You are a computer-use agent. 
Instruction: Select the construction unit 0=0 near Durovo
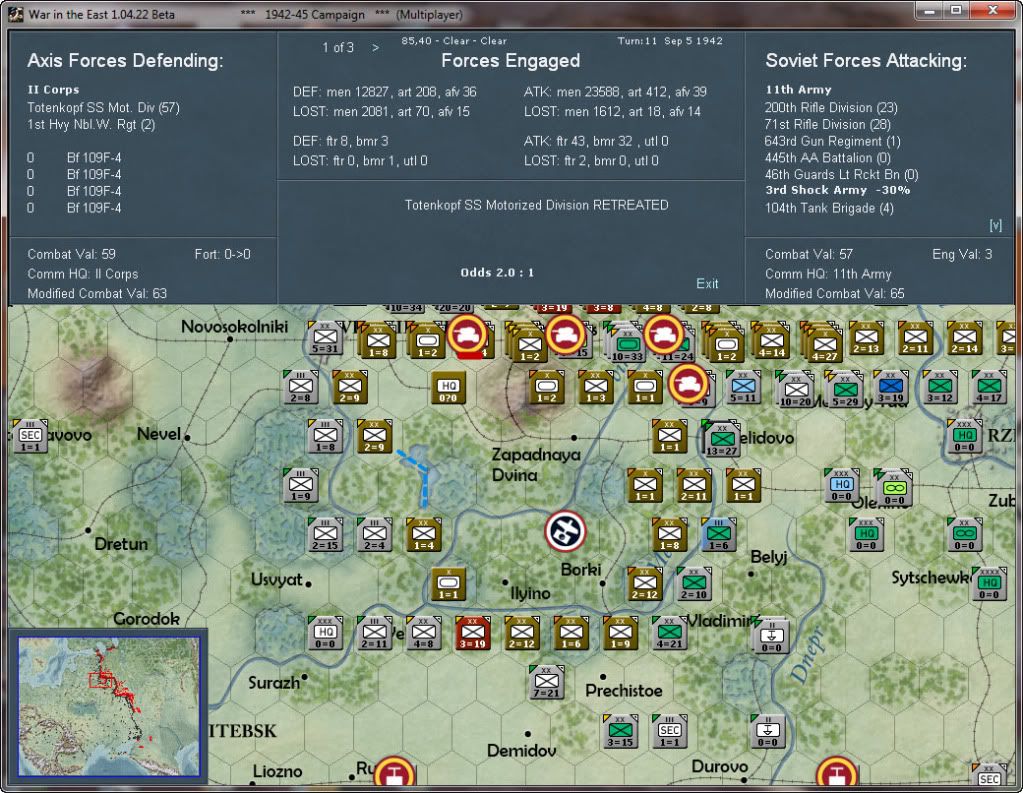pyautogui.click(x=767, y=731)
